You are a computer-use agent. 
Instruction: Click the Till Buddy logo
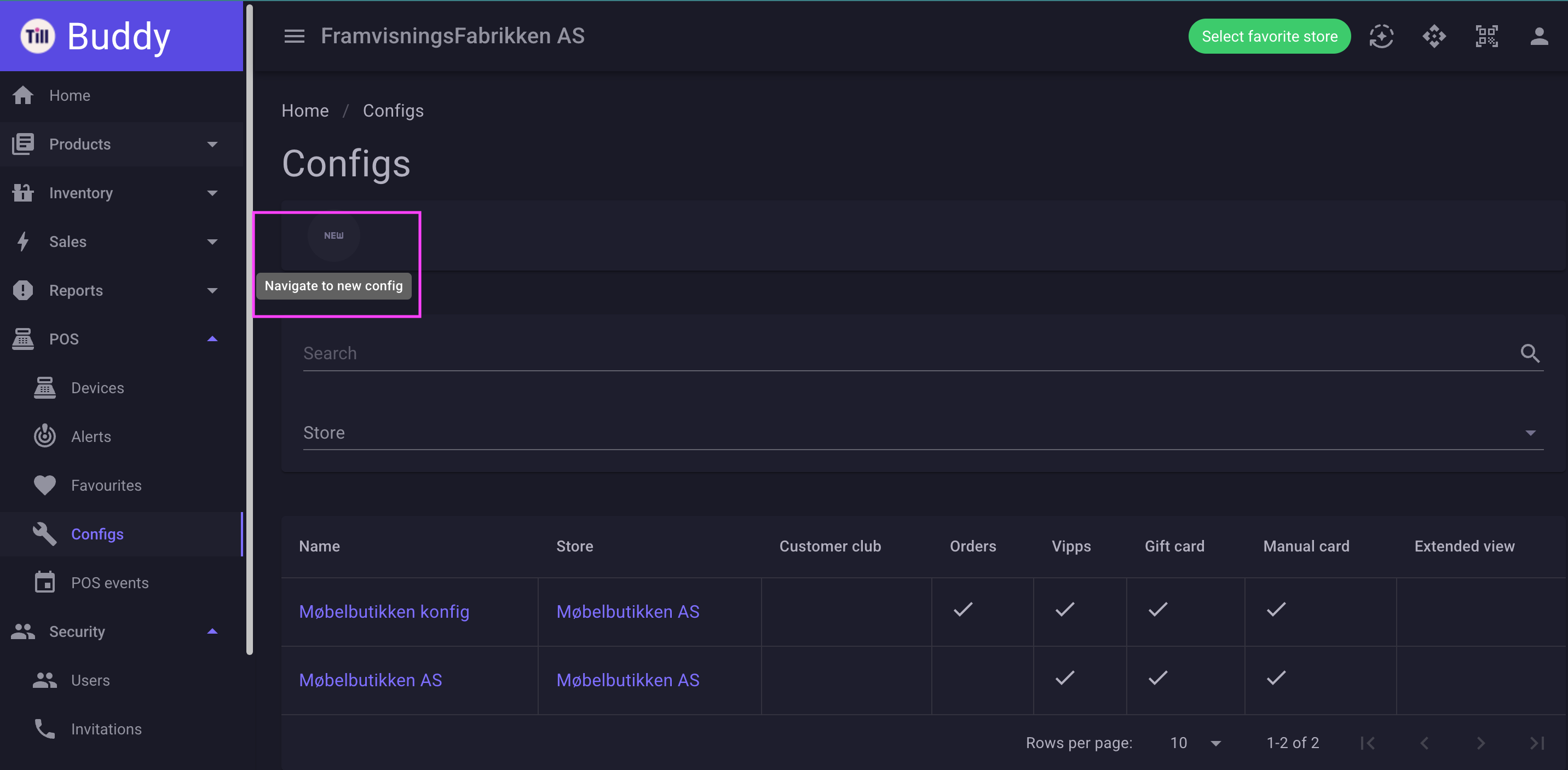(x=96, y=37)
